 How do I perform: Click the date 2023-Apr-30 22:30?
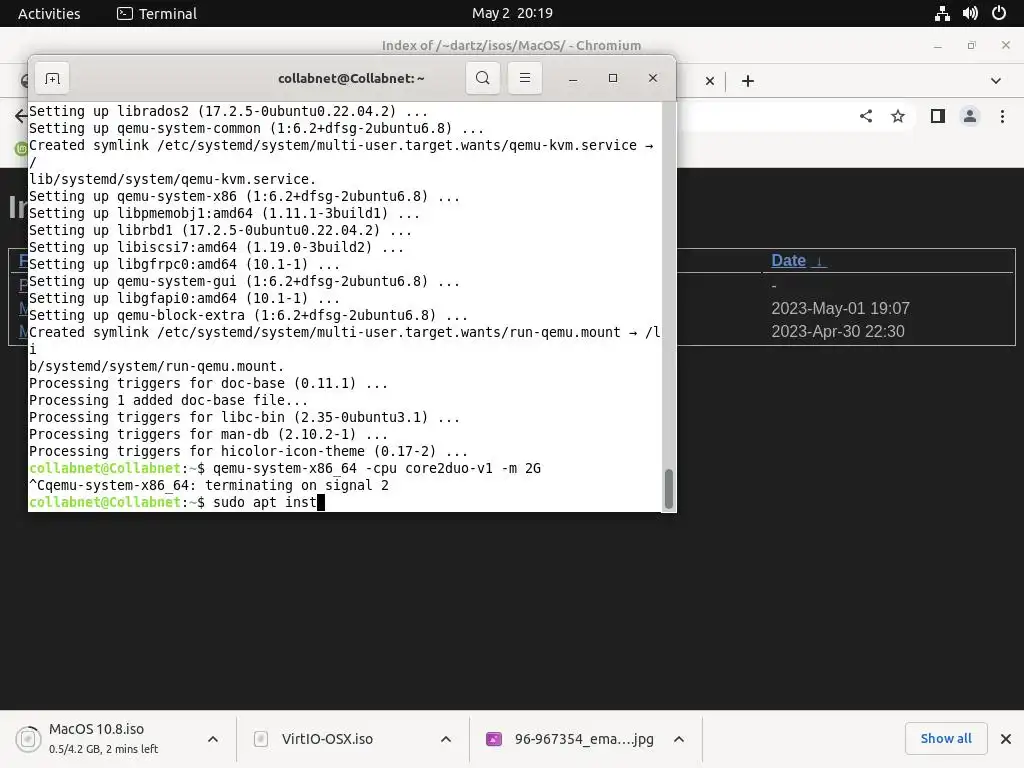click(838, 331)
